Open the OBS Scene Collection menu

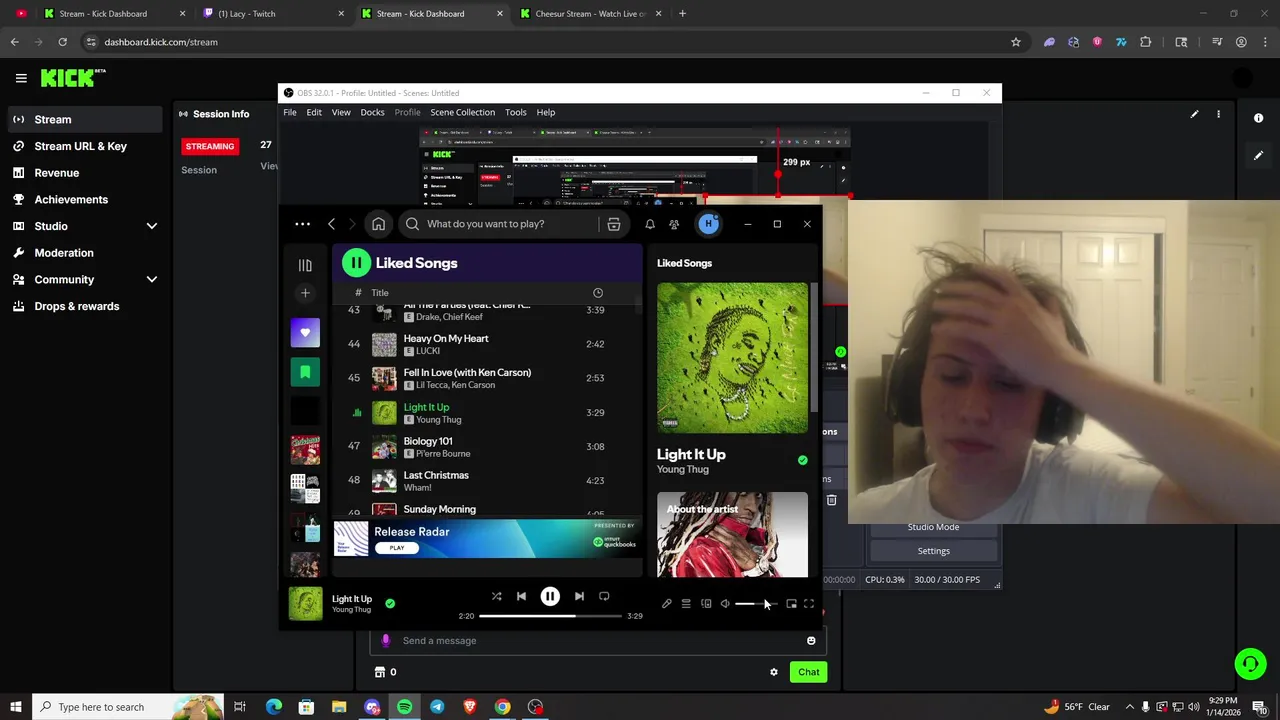(462, 112)
